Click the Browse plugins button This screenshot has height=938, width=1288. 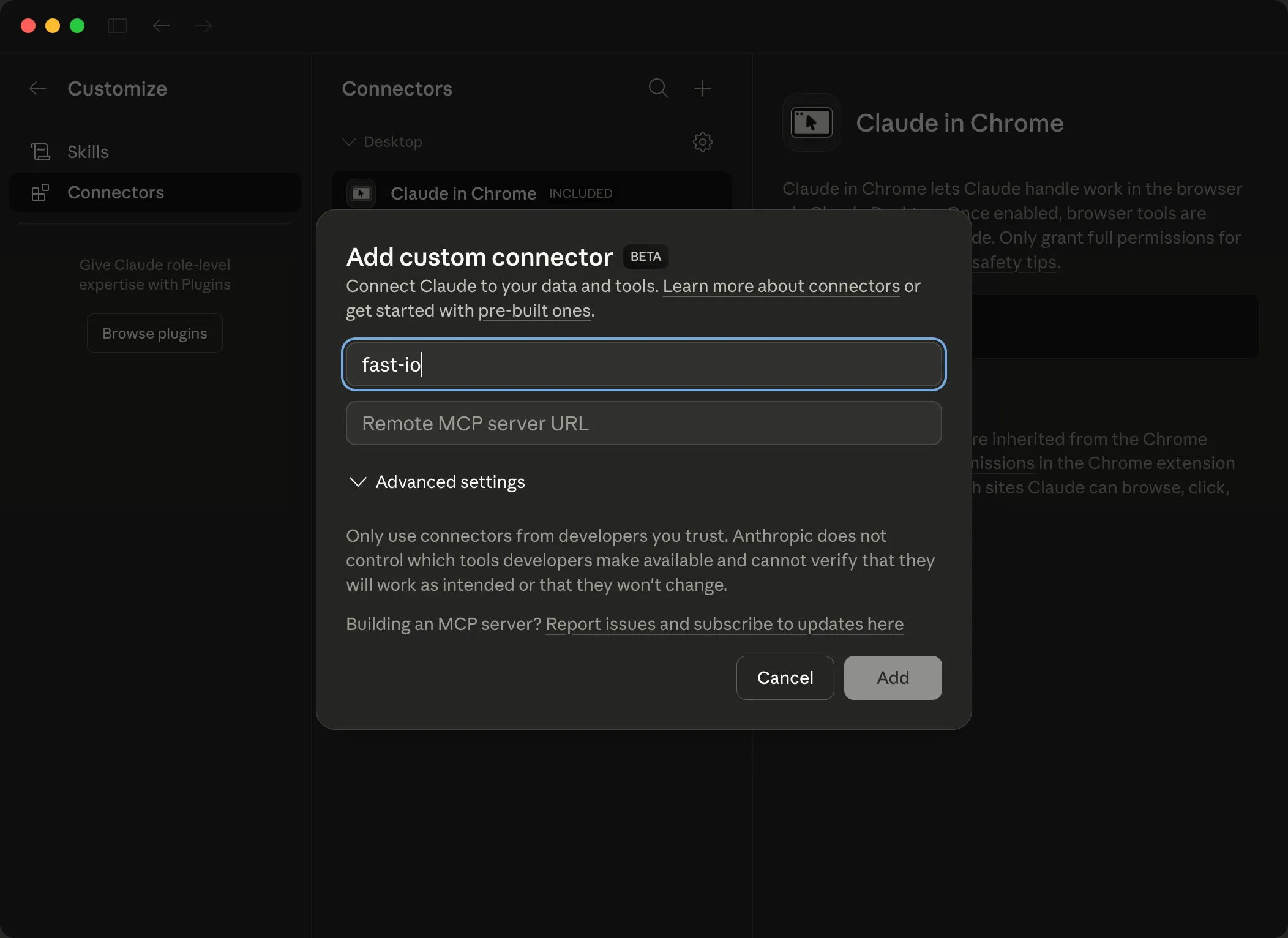click(x=154, y=332)
